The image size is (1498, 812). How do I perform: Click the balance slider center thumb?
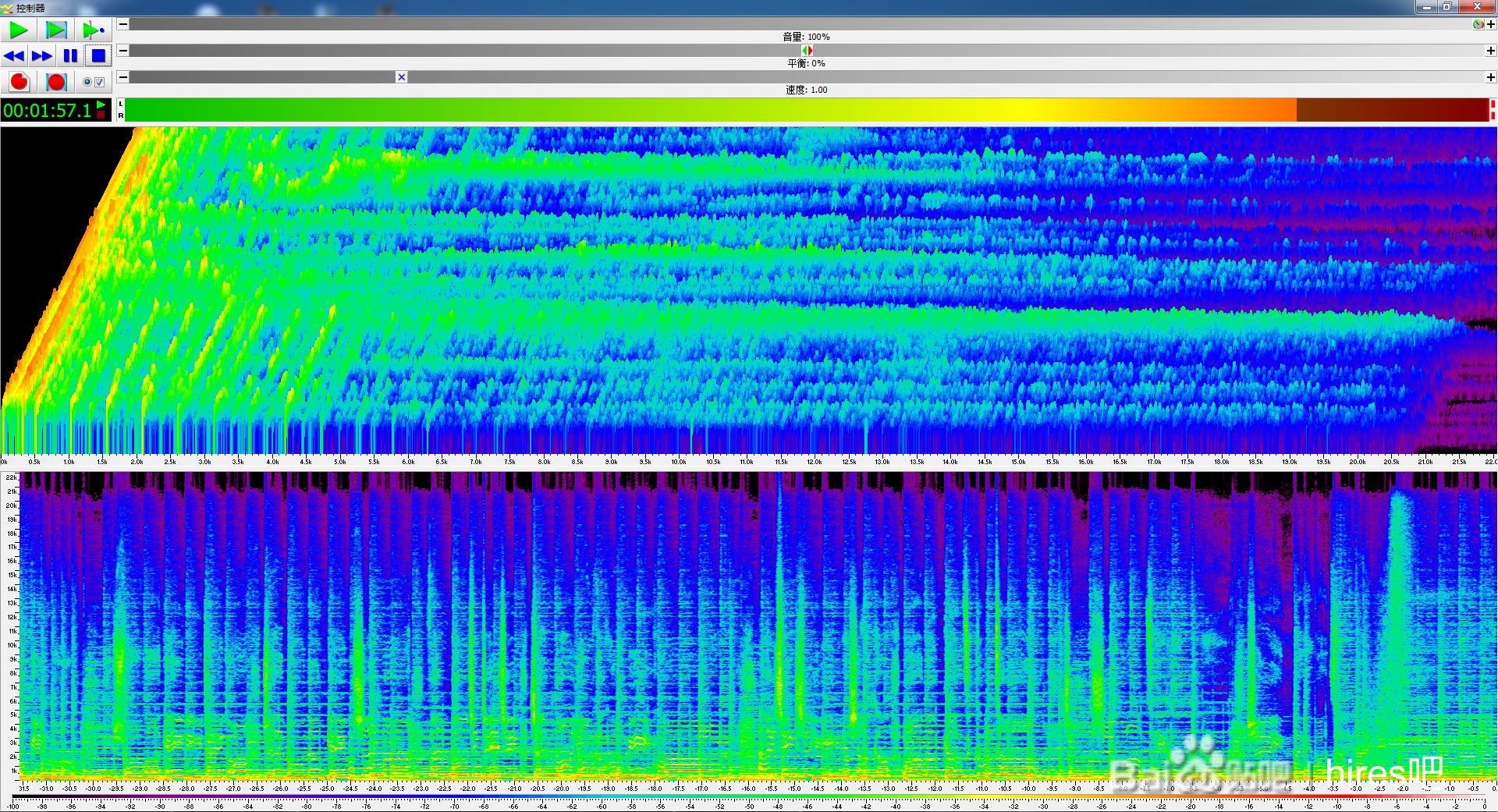point(807,51)
